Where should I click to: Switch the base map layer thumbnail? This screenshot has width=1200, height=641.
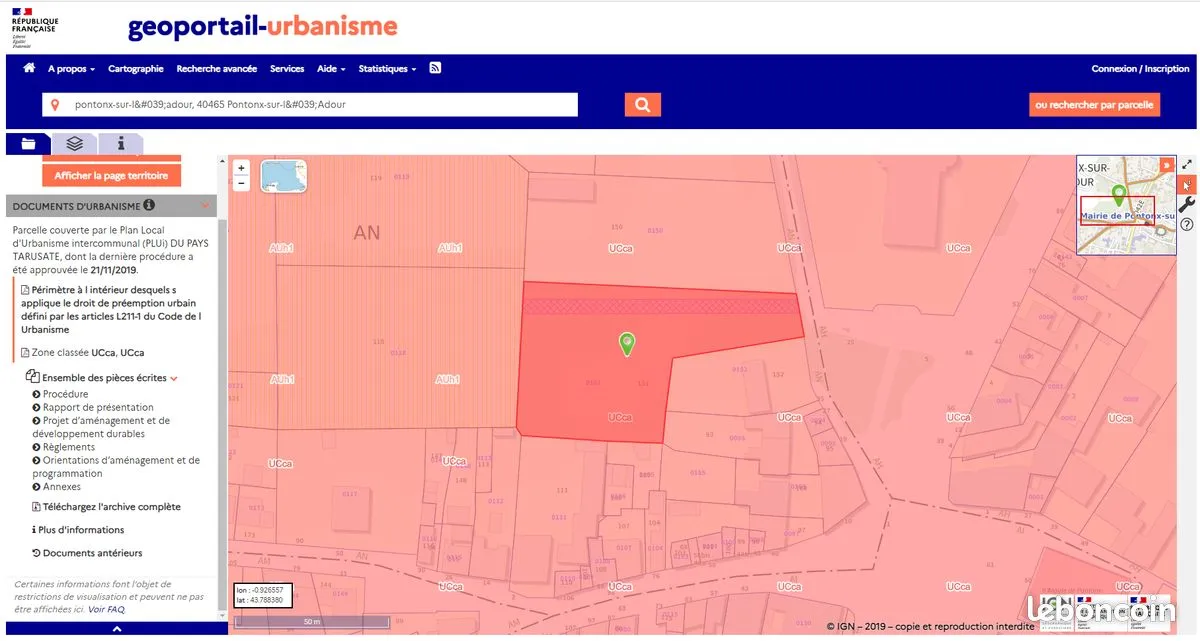pos(284,176)
